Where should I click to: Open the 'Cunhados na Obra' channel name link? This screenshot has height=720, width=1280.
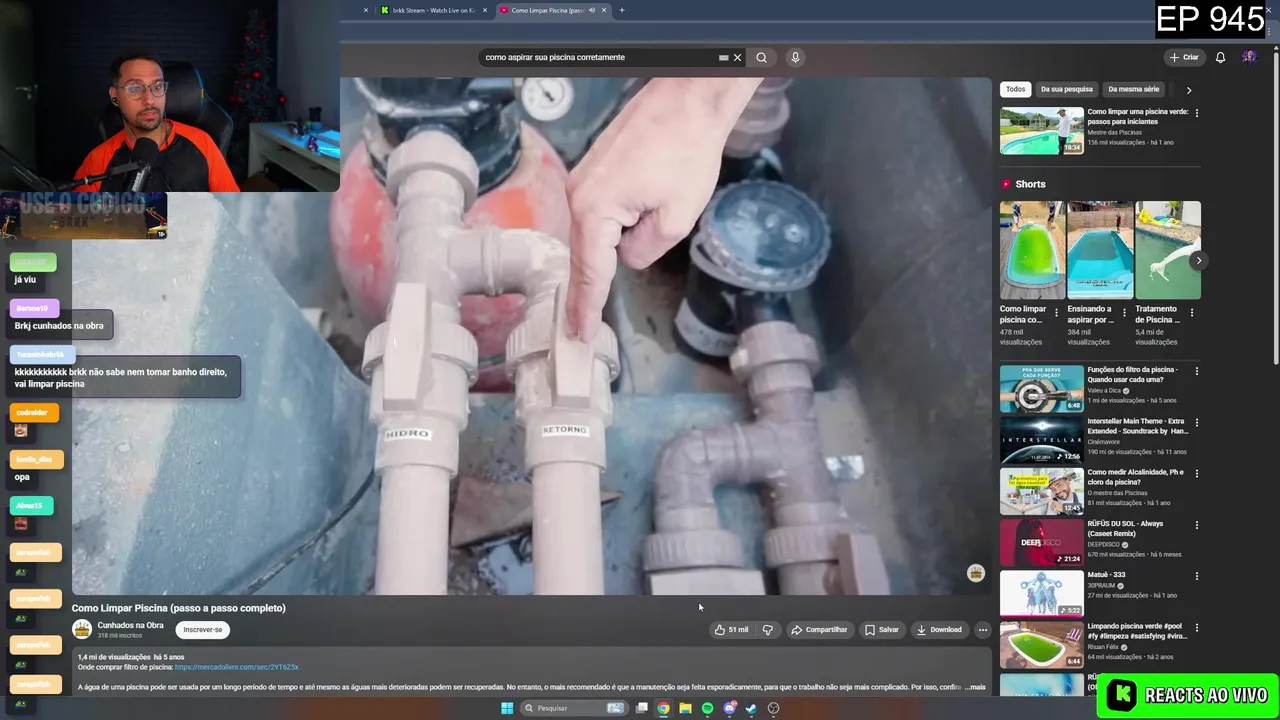point(130,625)
